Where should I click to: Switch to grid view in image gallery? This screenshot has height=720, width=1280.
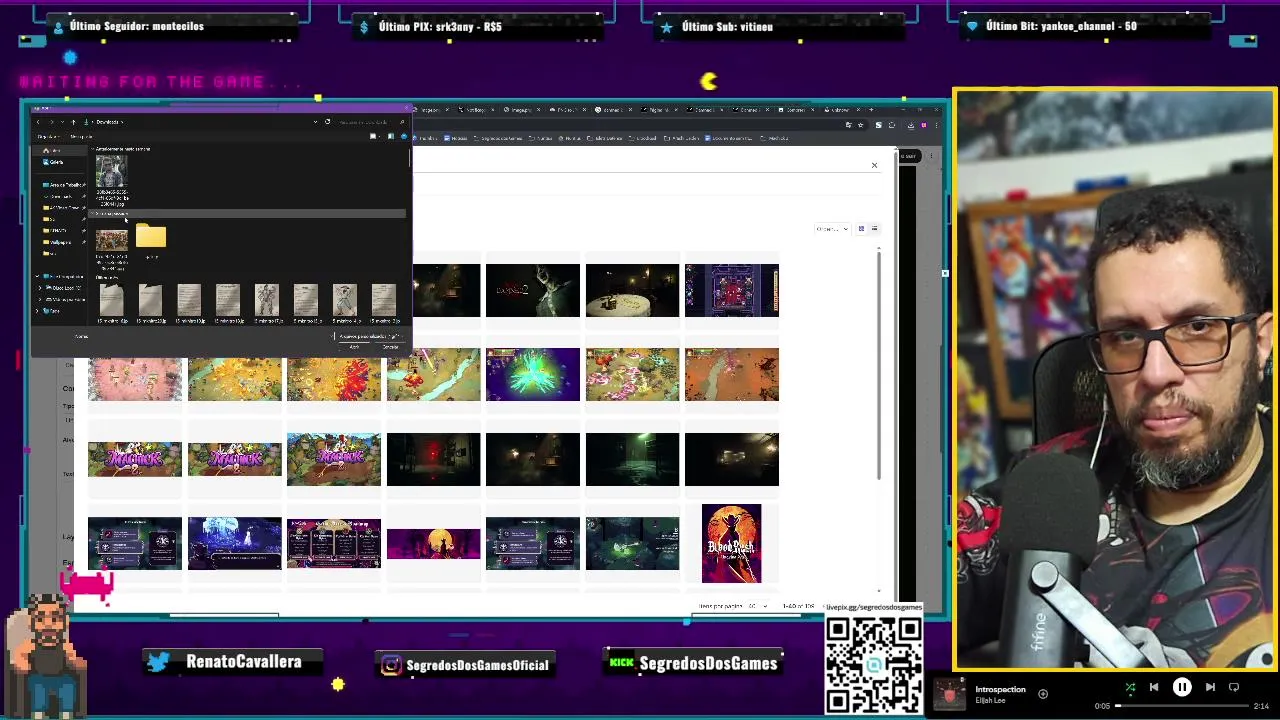pyautogui.click(x=861, y=229)
